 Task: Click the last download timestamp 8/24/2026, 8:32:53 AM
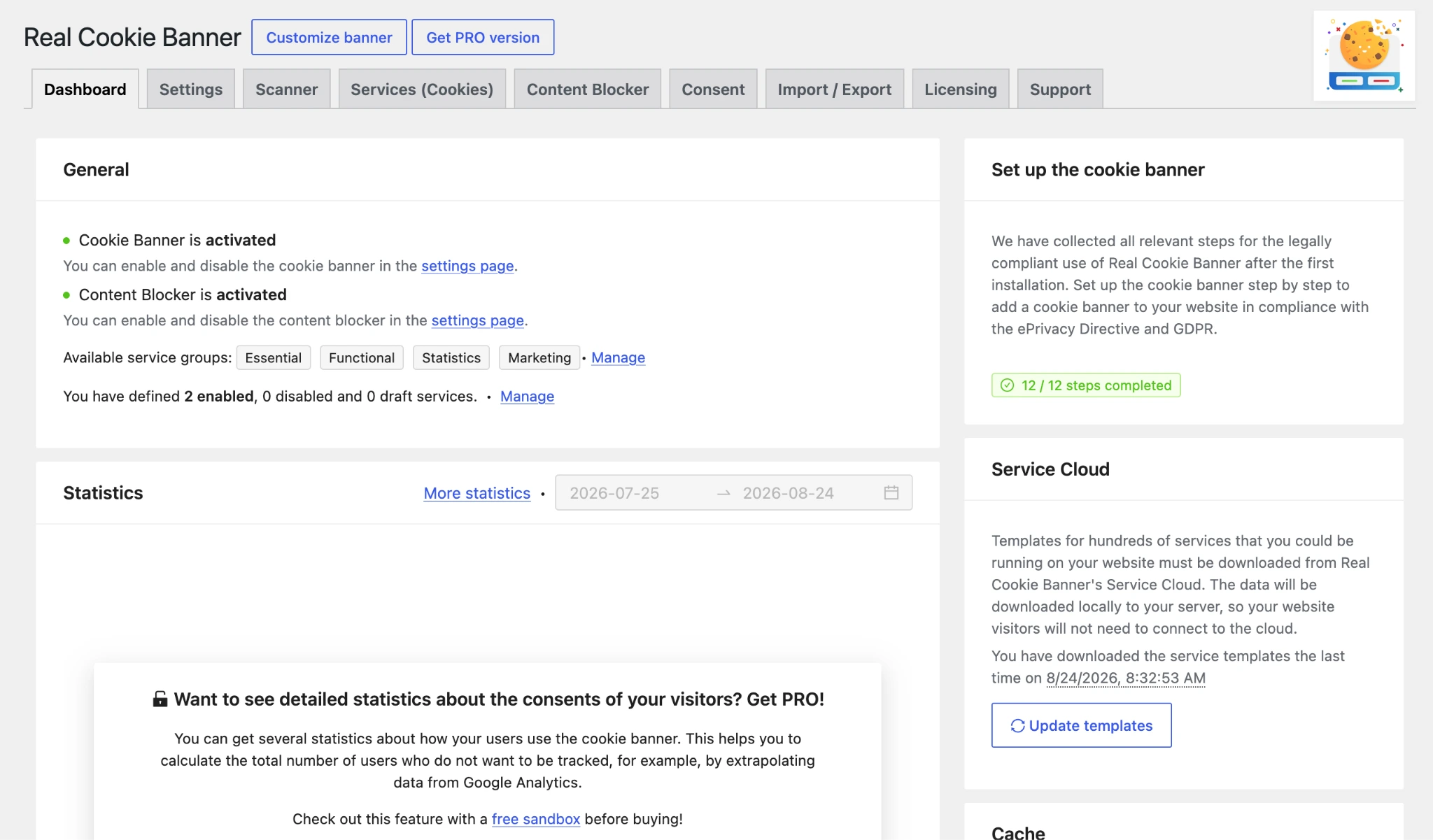pos(1126,678)
